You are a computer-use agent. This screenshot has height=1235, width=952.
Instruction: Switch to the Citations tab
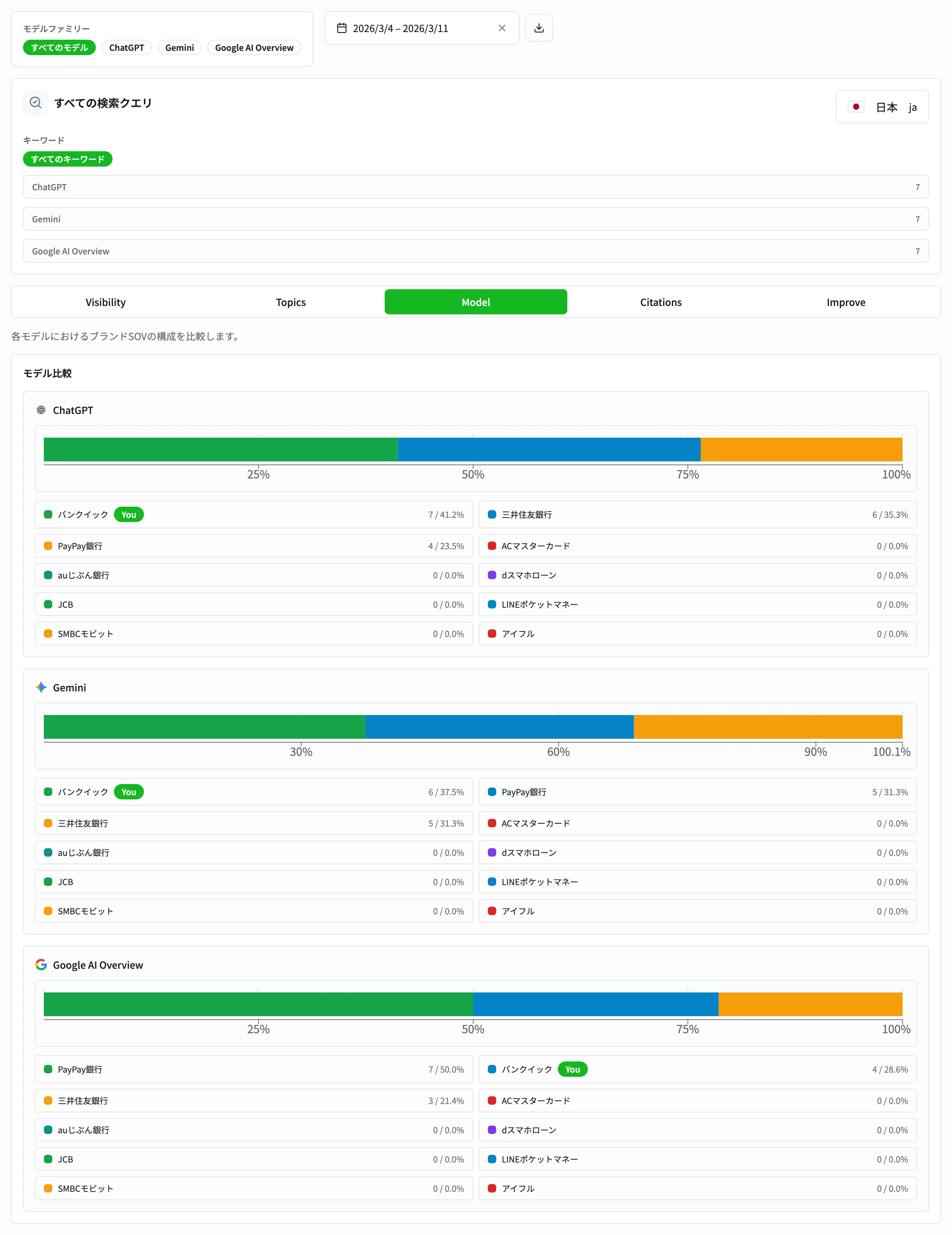[660, 302]
